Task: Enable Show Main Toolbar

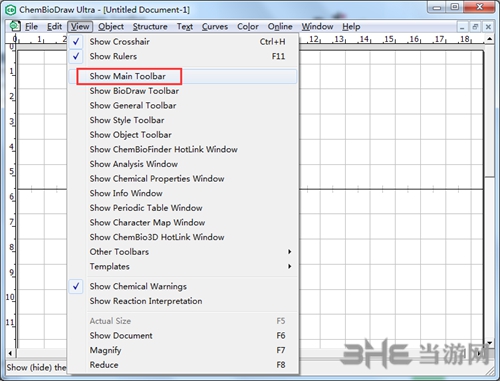Action: pyautogui.click(x=183, y=76)
